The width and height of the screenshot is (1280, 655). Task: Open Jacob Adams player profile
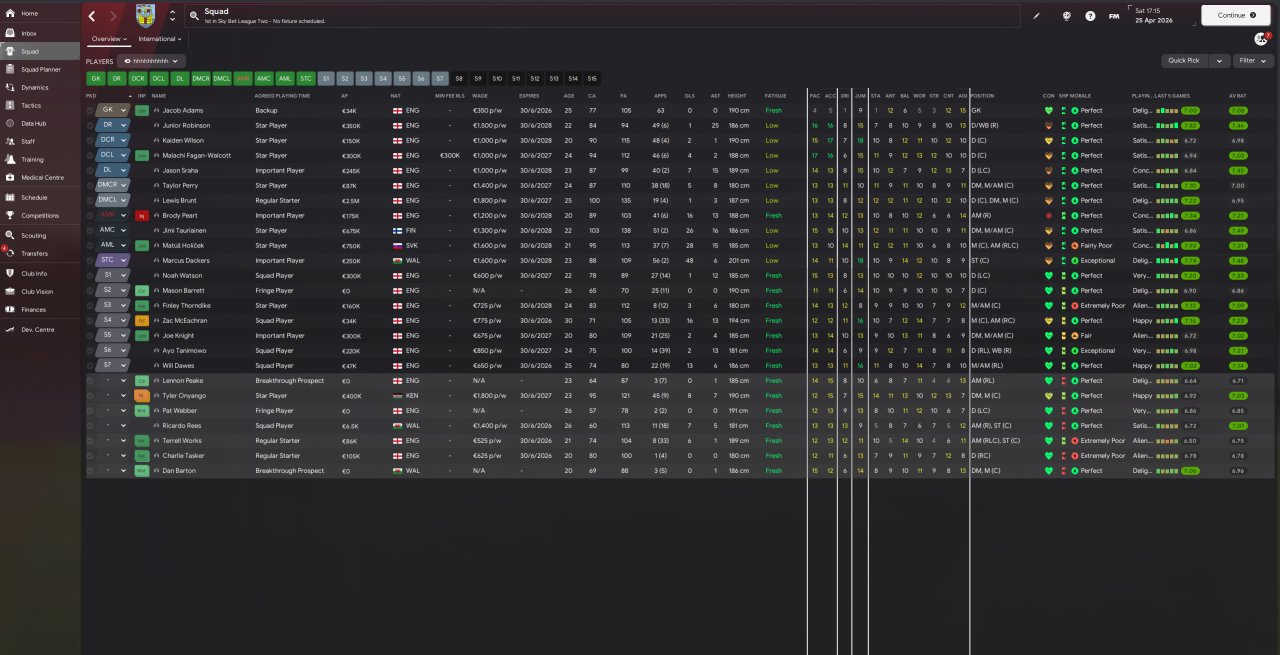pos(183,110)
